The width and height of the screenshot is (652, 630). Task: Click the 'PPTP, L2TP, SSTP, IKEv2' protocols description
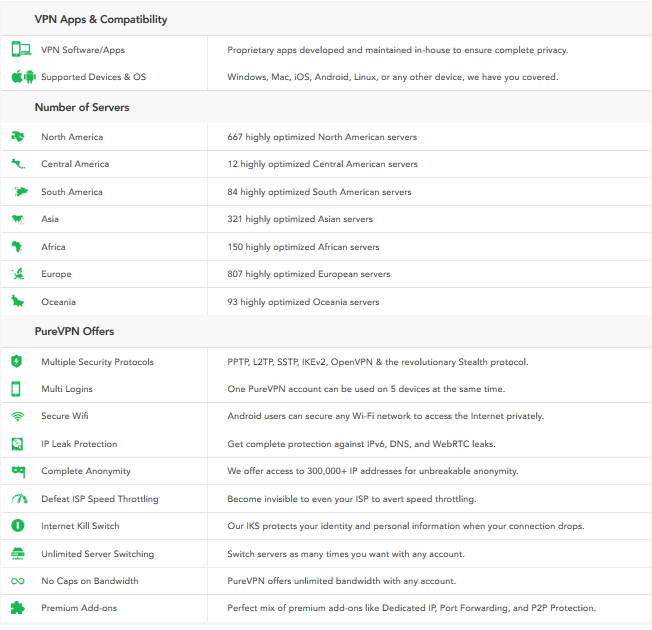(x=378, y=362)
